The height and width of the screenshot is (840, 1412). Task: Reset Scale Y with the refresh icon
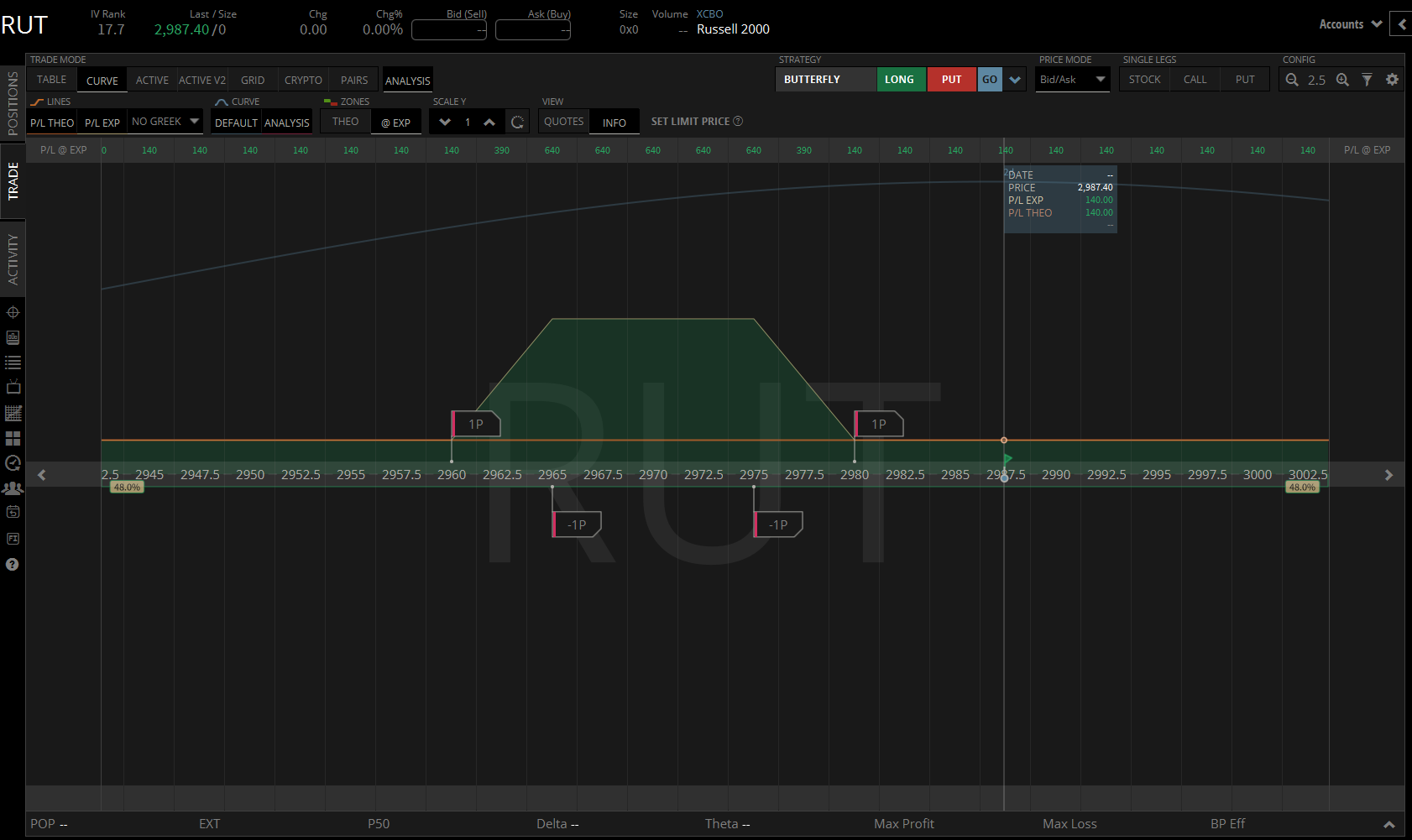518,123
